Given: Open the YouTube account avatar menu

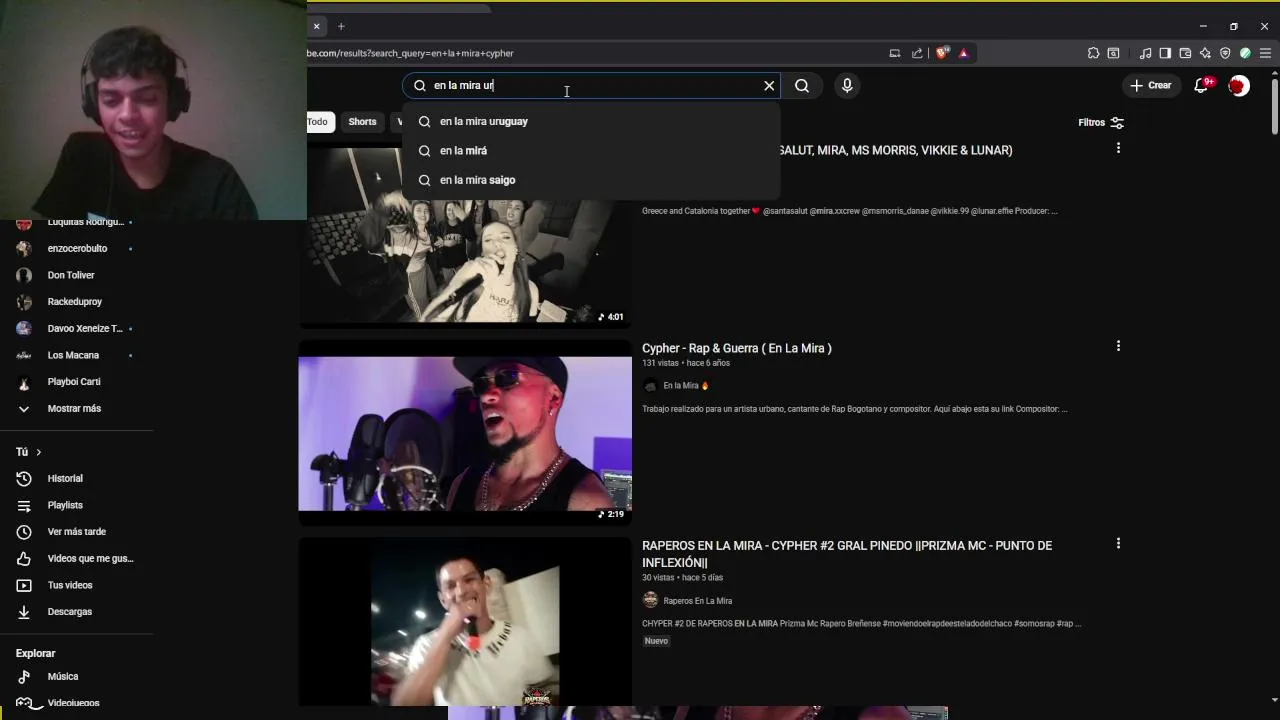Looking at the screenshot, I should click(1239, 86).
